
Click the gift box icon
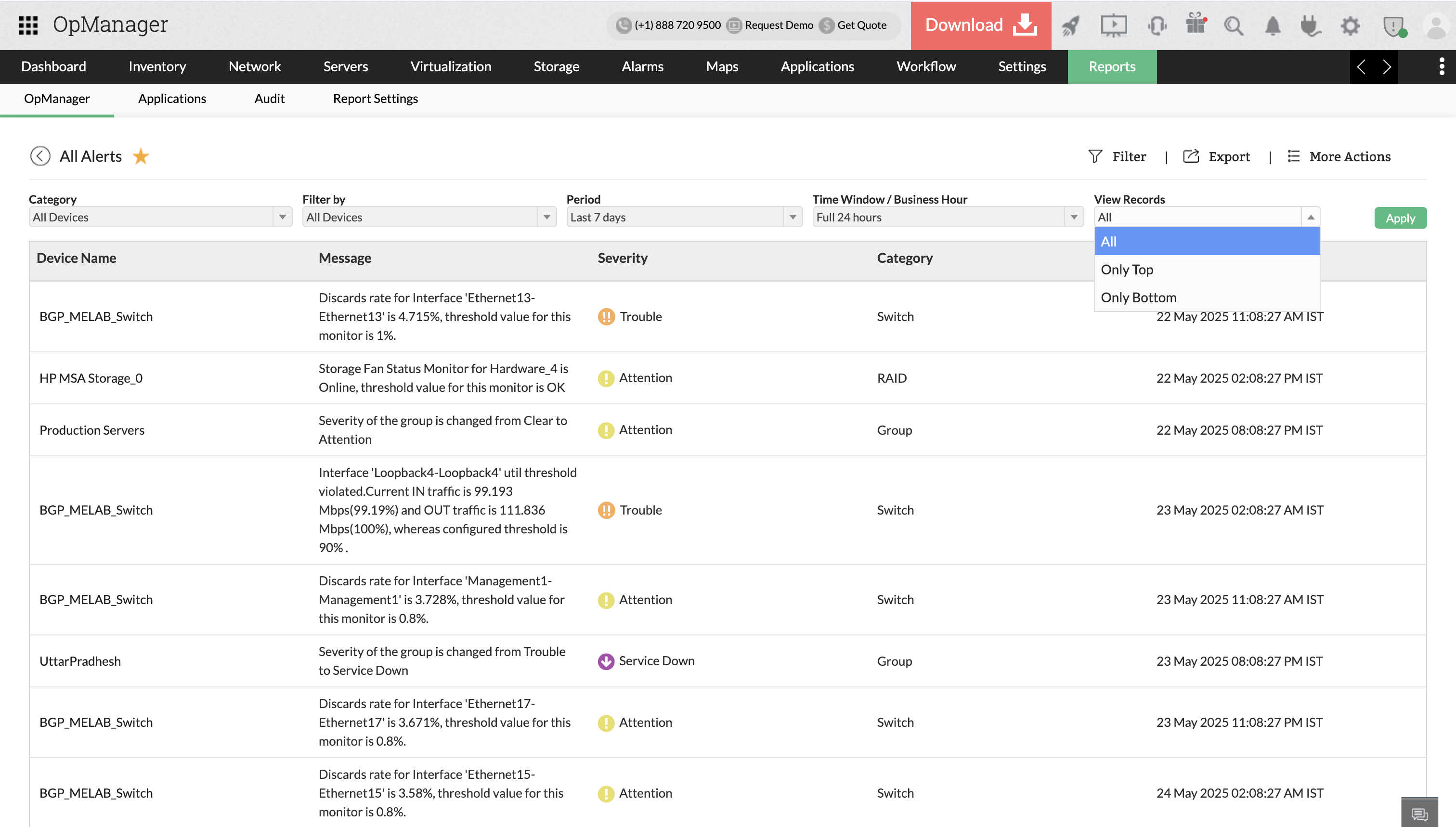[1196, 25]
